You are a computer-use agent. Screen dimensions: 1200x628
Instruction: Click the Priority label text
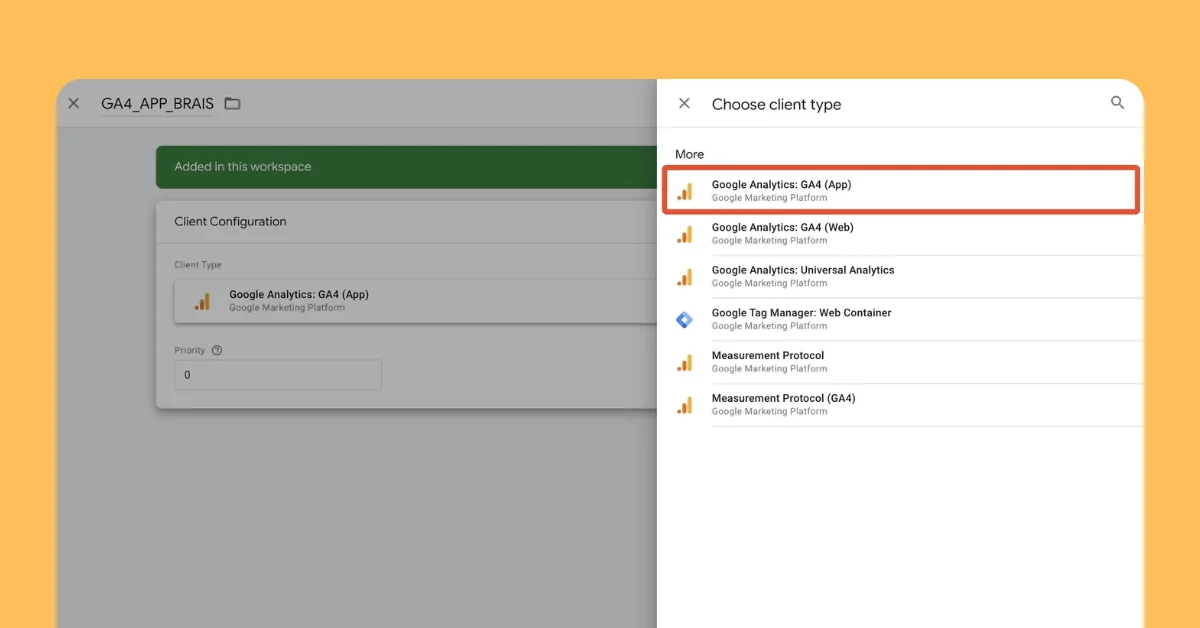point(190,350)
